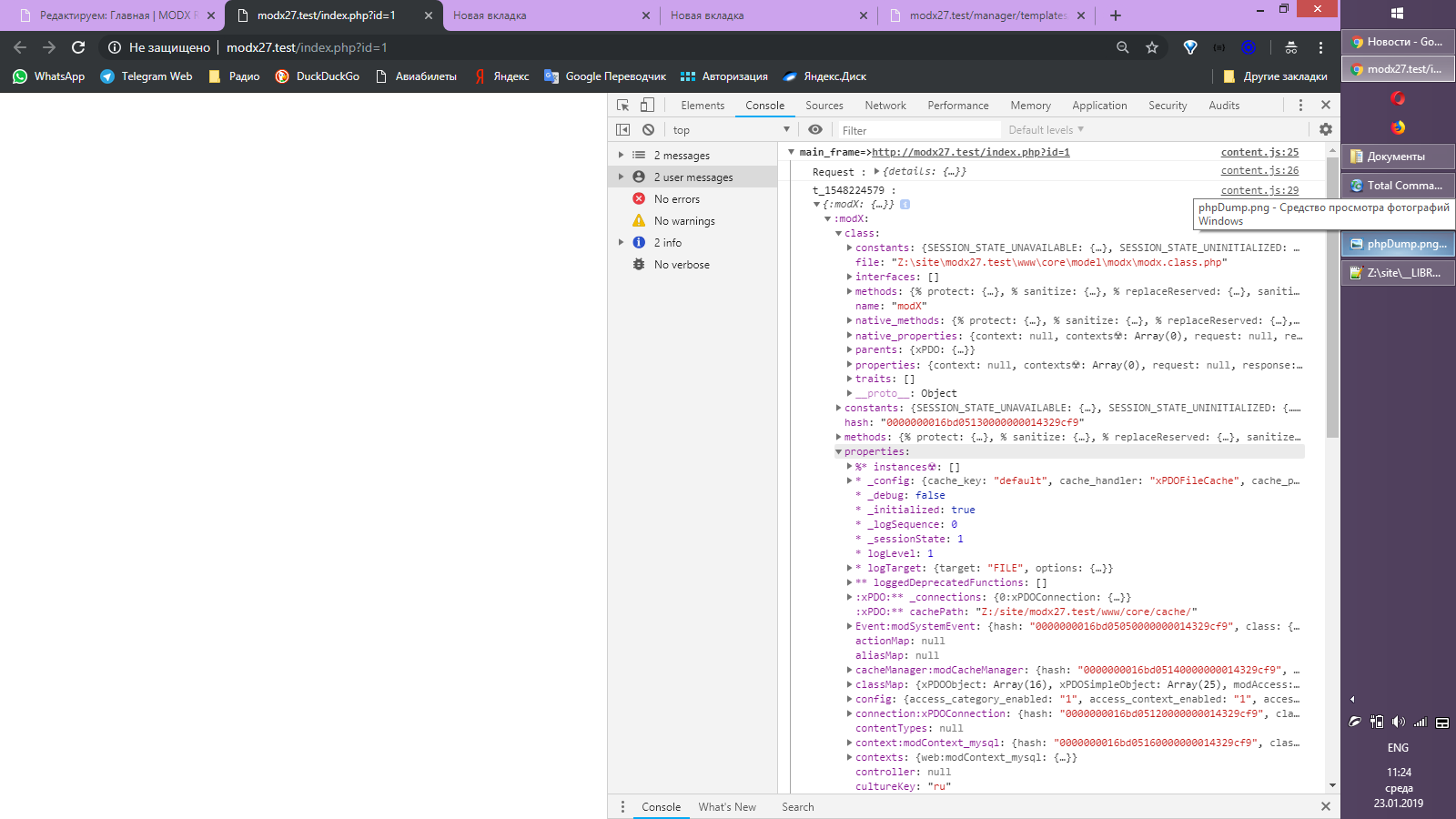Open the Windows Start button
The image size is (1456, 819).
pyautogui.click(x=1398, y=13)
